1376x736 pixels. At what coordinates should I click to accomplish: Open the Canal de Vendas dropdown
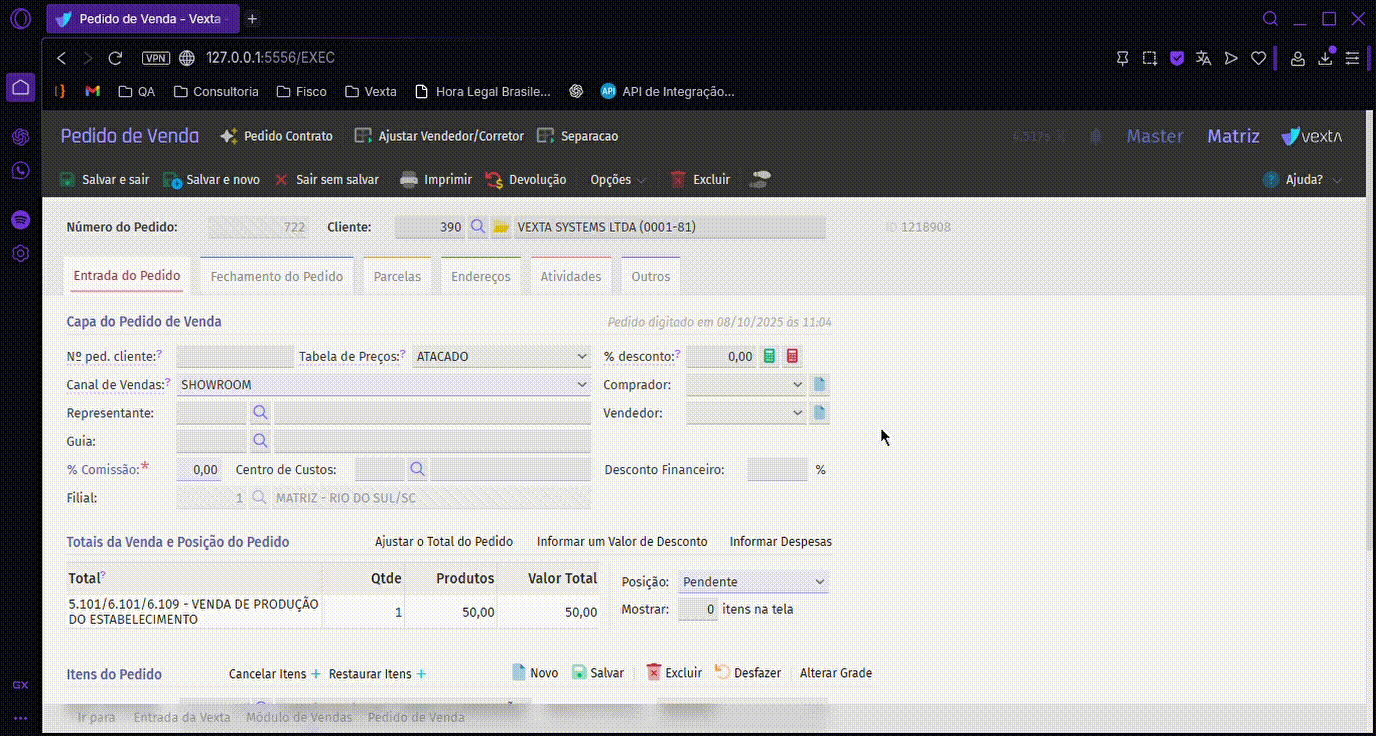pyautogui.click(x=582, y=385)
